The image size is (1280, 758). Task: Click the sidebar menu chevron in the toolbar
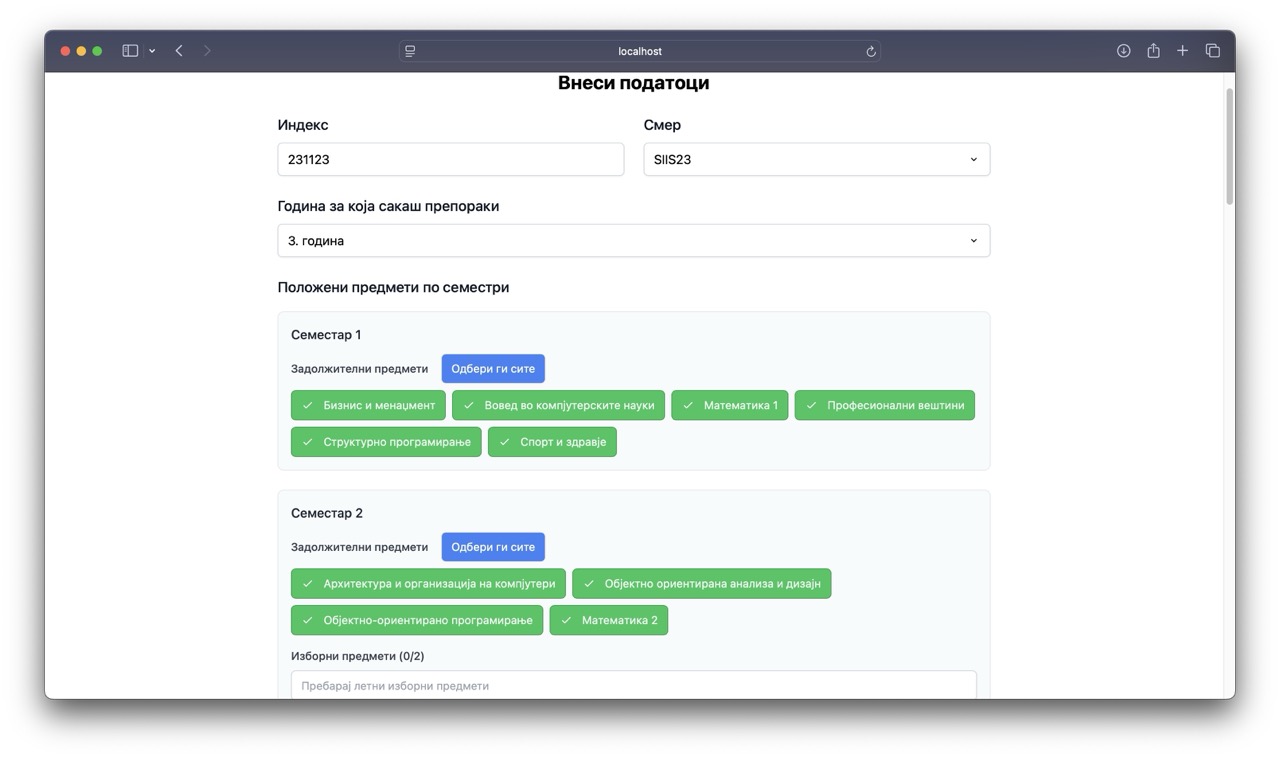point(152,51)
